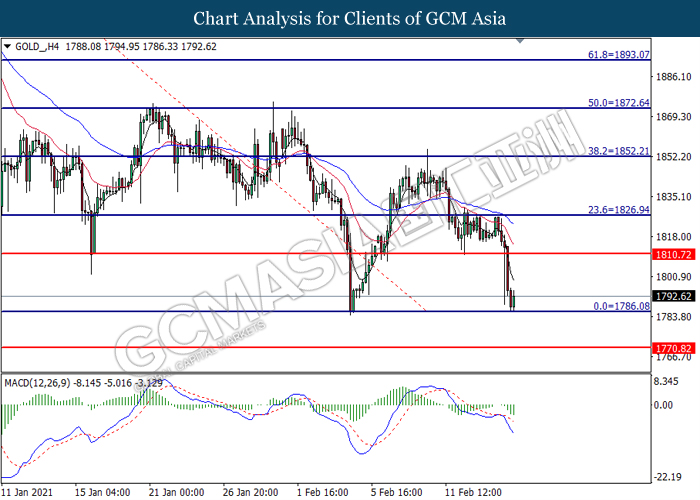
Task: Click the 23.6=1826.94 Fibonacci label
Action: point(619,209)
